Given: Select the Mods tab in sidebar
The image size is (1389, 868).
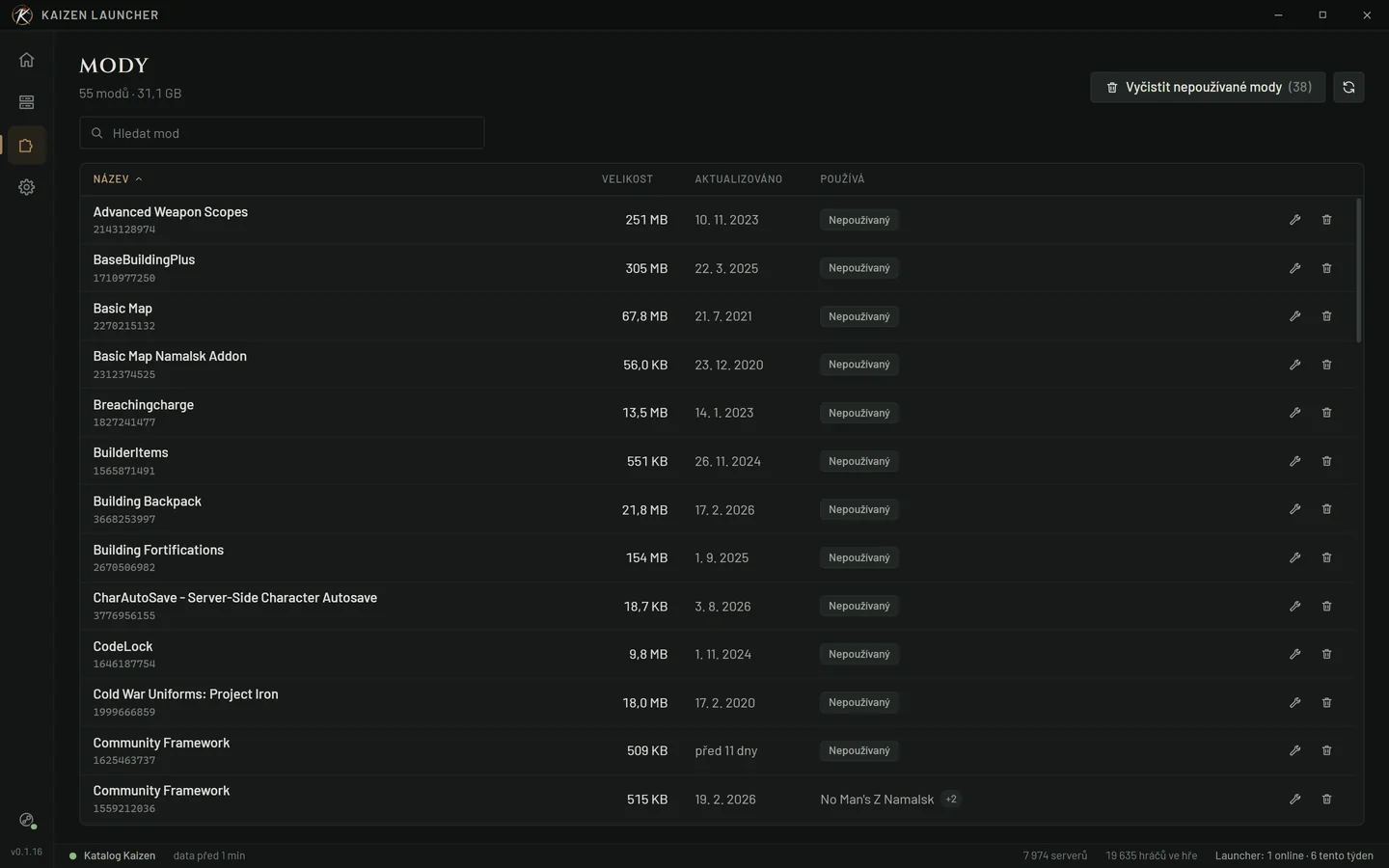Looking at the screenshot, I should 26,146.
